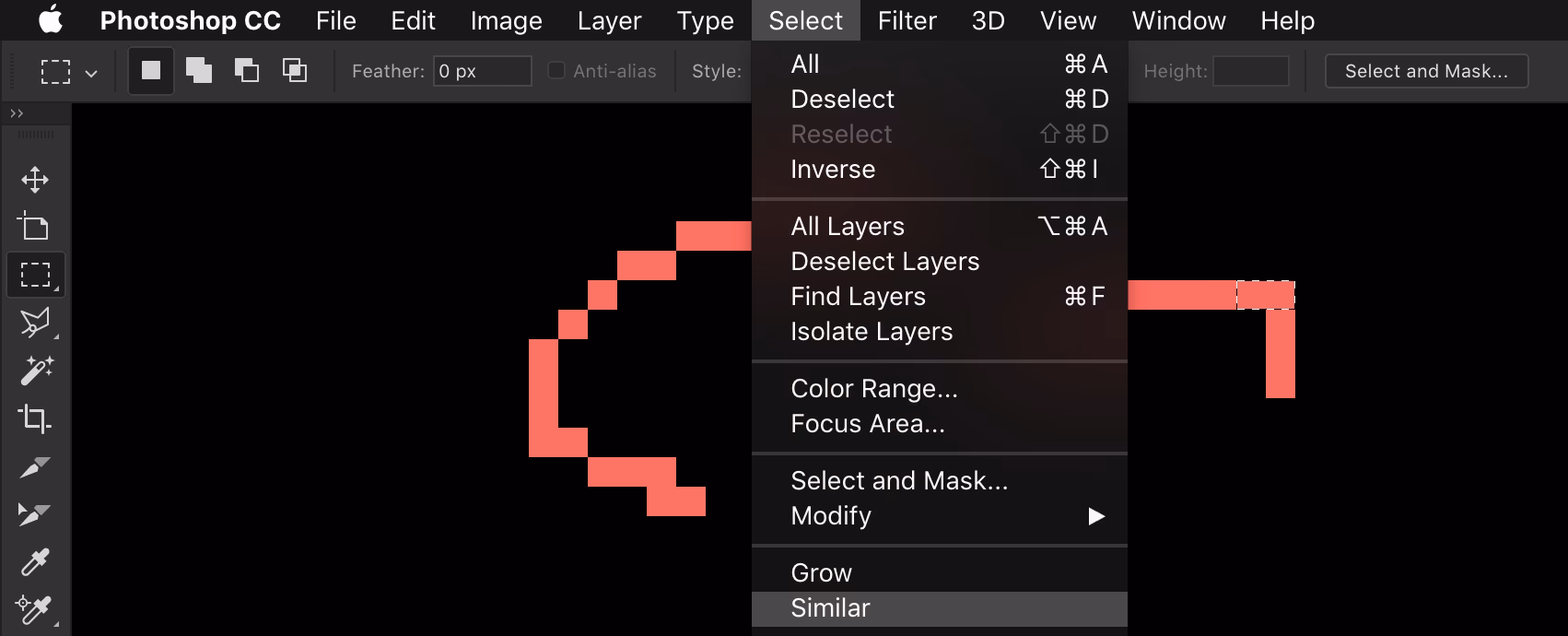Viewport: 1568px width, 636px height.
Task: Open the View menu
Action: pos(1068,20)
